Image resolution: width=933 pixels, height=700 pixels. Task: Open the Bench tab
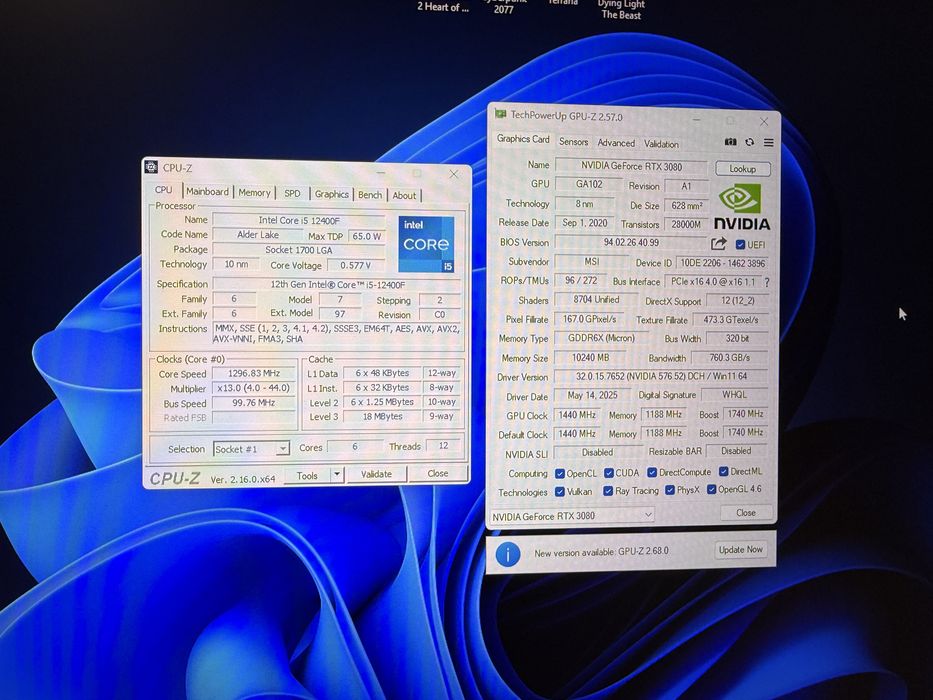point(370,195)
